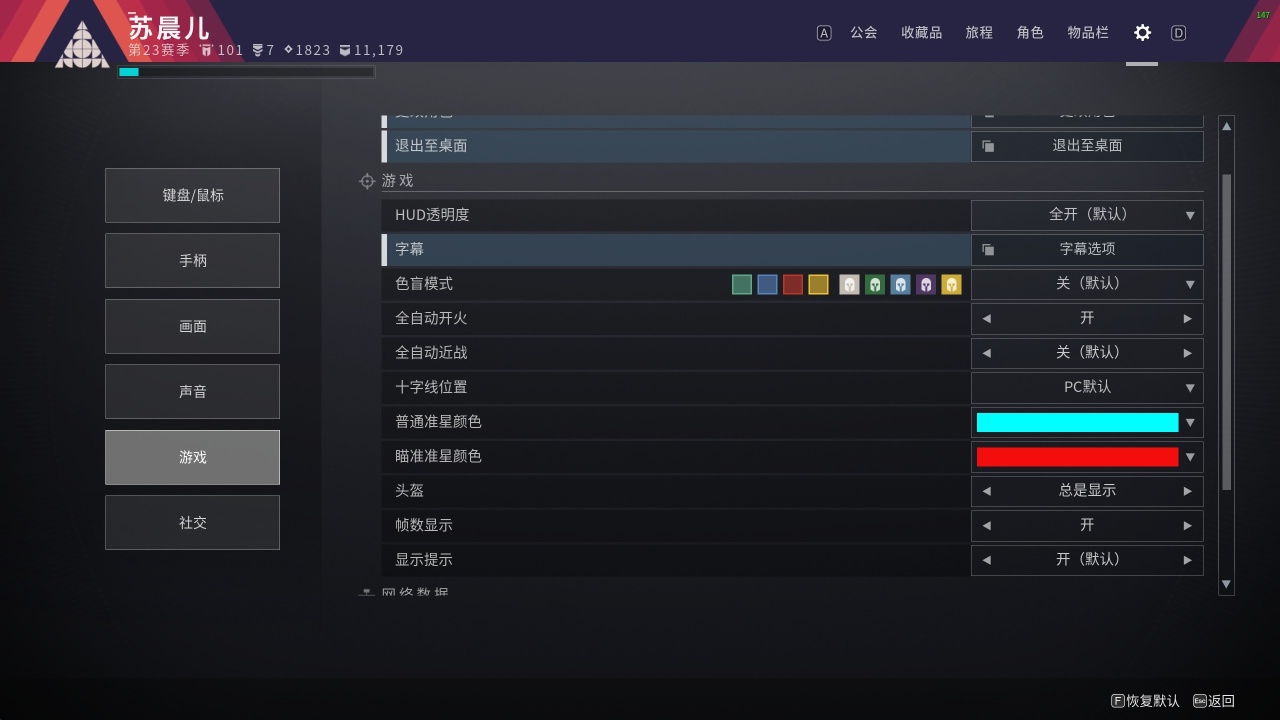Click the scrollbar down arrow
This screenshot has width=1280, height=720.
pos(1226,585)
